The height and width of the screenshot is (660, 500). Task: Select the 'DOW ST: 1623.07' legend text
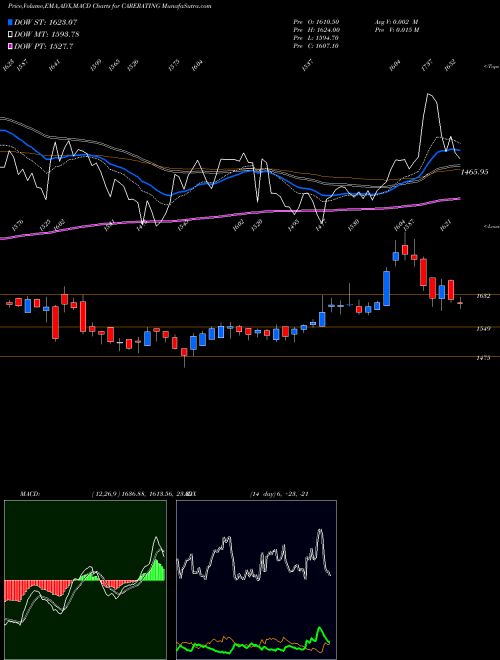[45, 22]
